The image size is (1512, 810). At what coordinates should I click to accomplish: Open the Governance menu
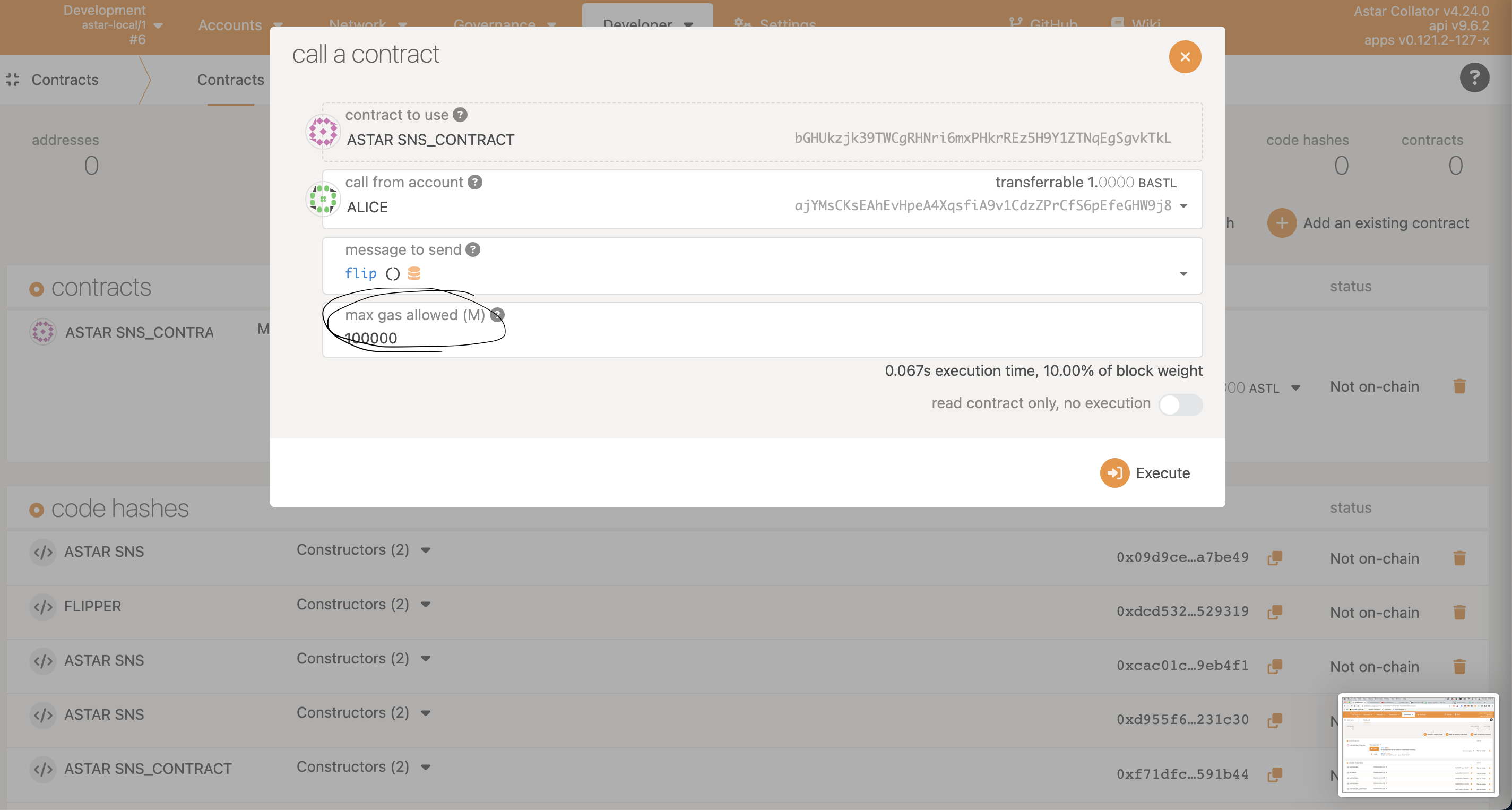coord(504,23)
